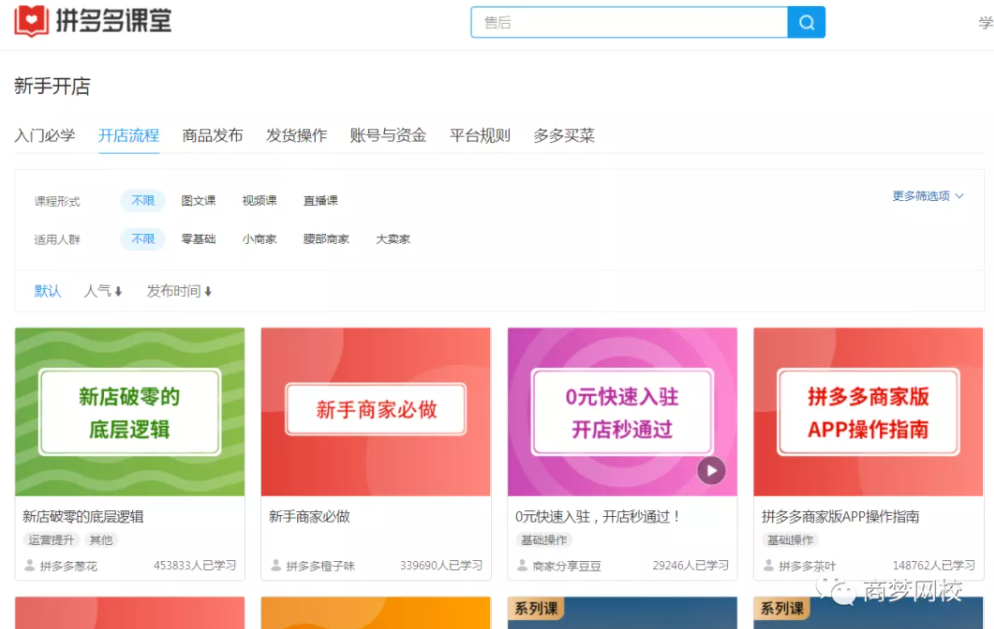994x629 pixels.
Task: Filter audience by 小商家
Action: pos(259,239)
